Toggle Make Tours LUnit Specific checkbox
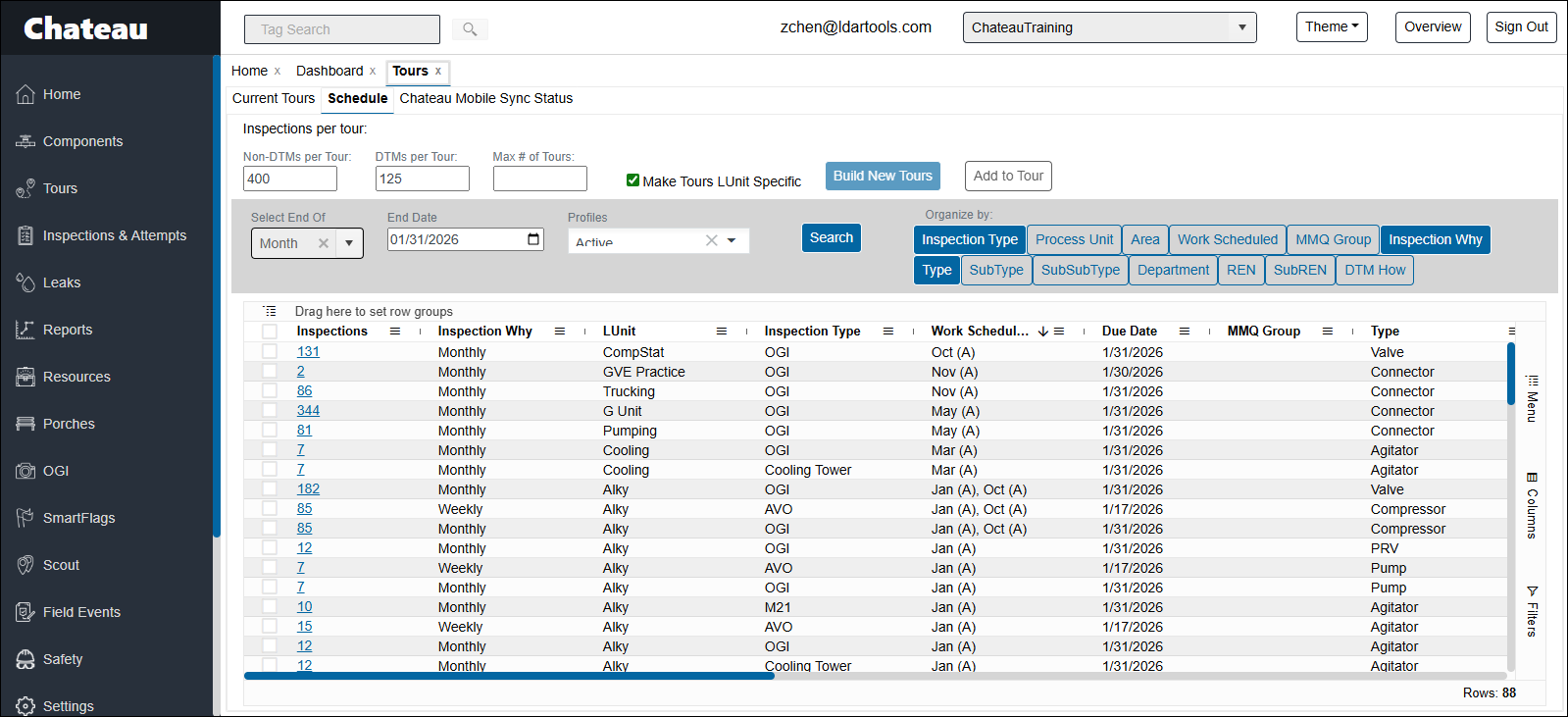 [x=632, y=180]
